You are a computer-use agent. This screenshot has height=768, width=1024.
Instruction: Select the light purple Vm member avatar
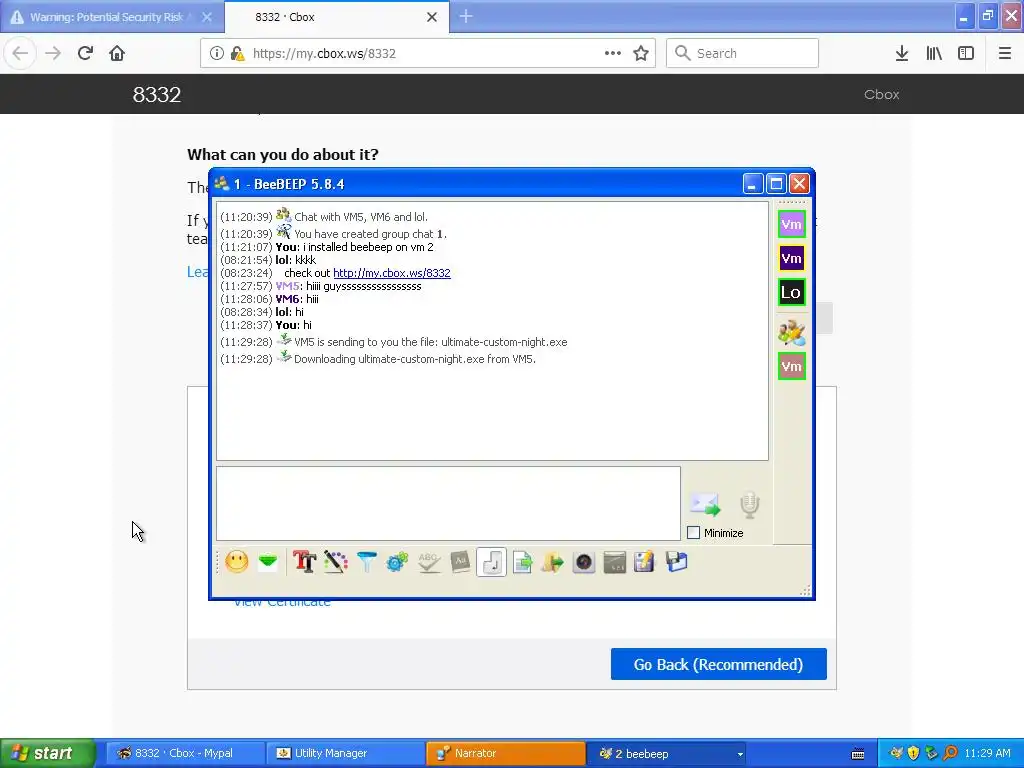pyautogui.click(x=792, y=224)
